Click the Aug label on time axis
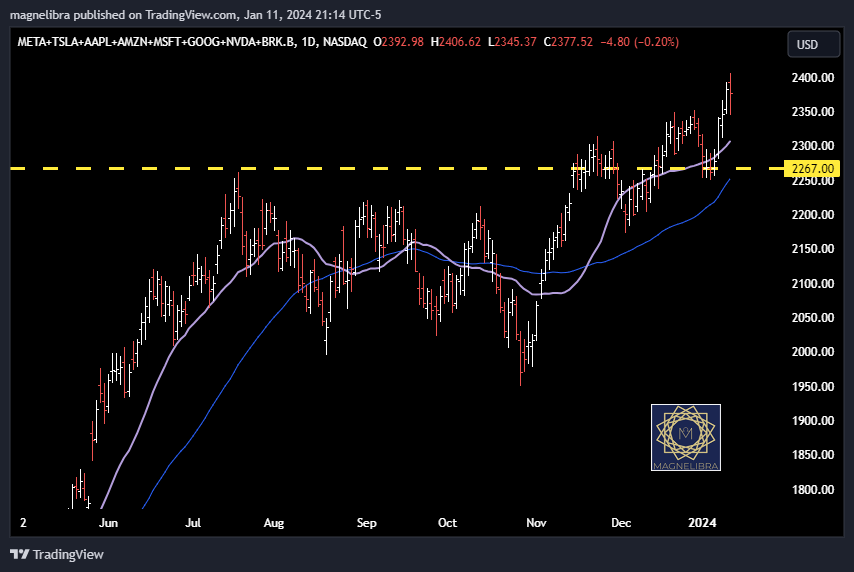Image resolution: width=854 pixels, height=572 pixels. (x=273, y=523)
